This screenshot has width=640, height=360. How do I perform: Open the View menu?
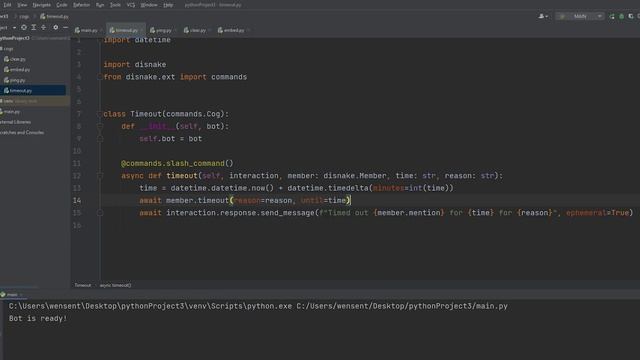[x=22, y=5]
